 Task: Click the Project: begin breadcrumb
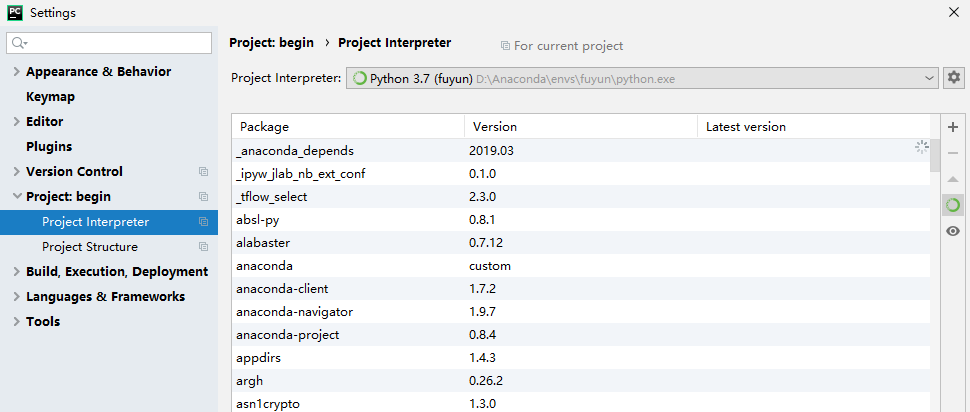[272, 43]
